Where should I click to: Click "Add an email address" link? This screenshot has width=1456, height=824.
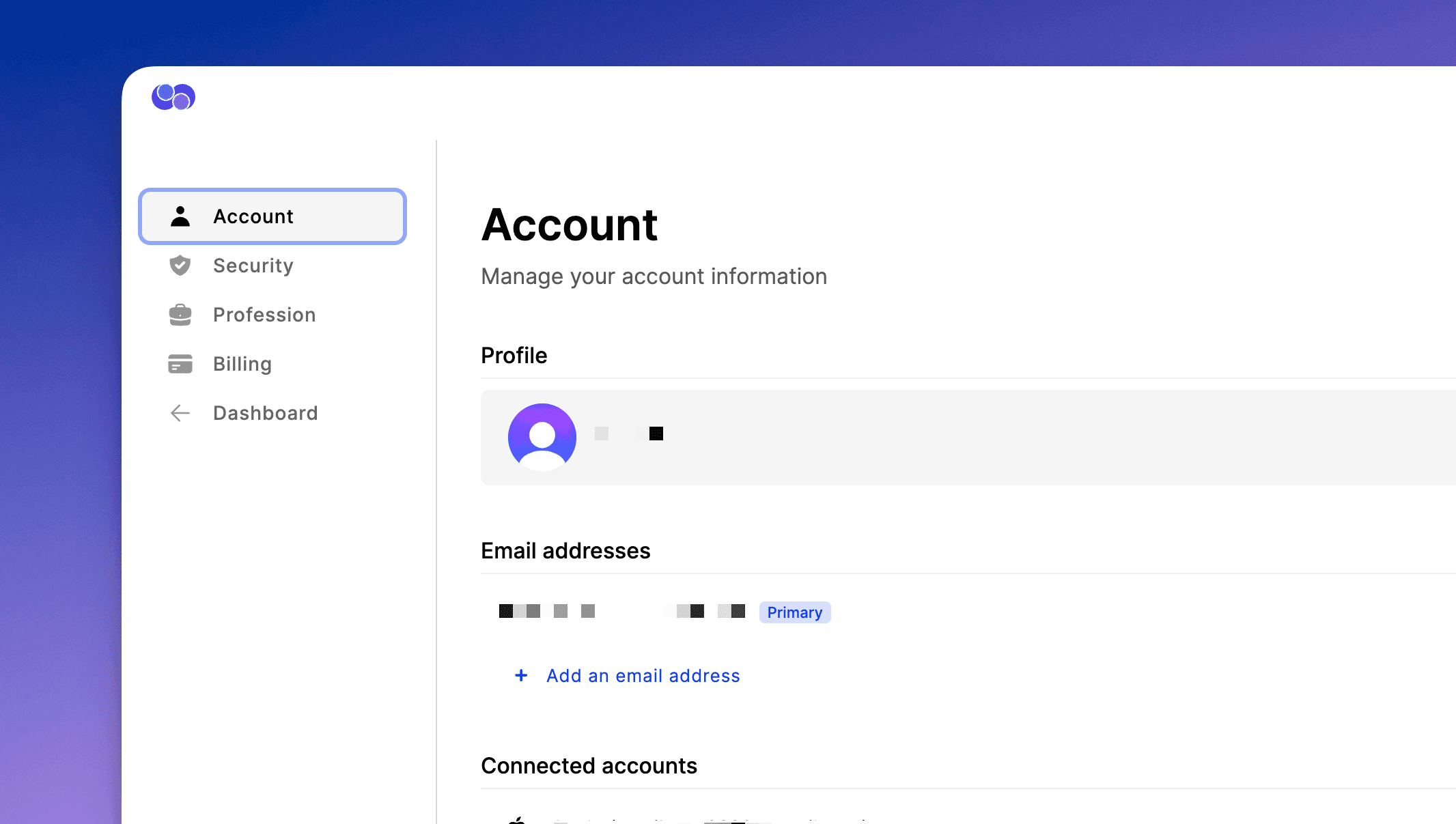[643, 676]
